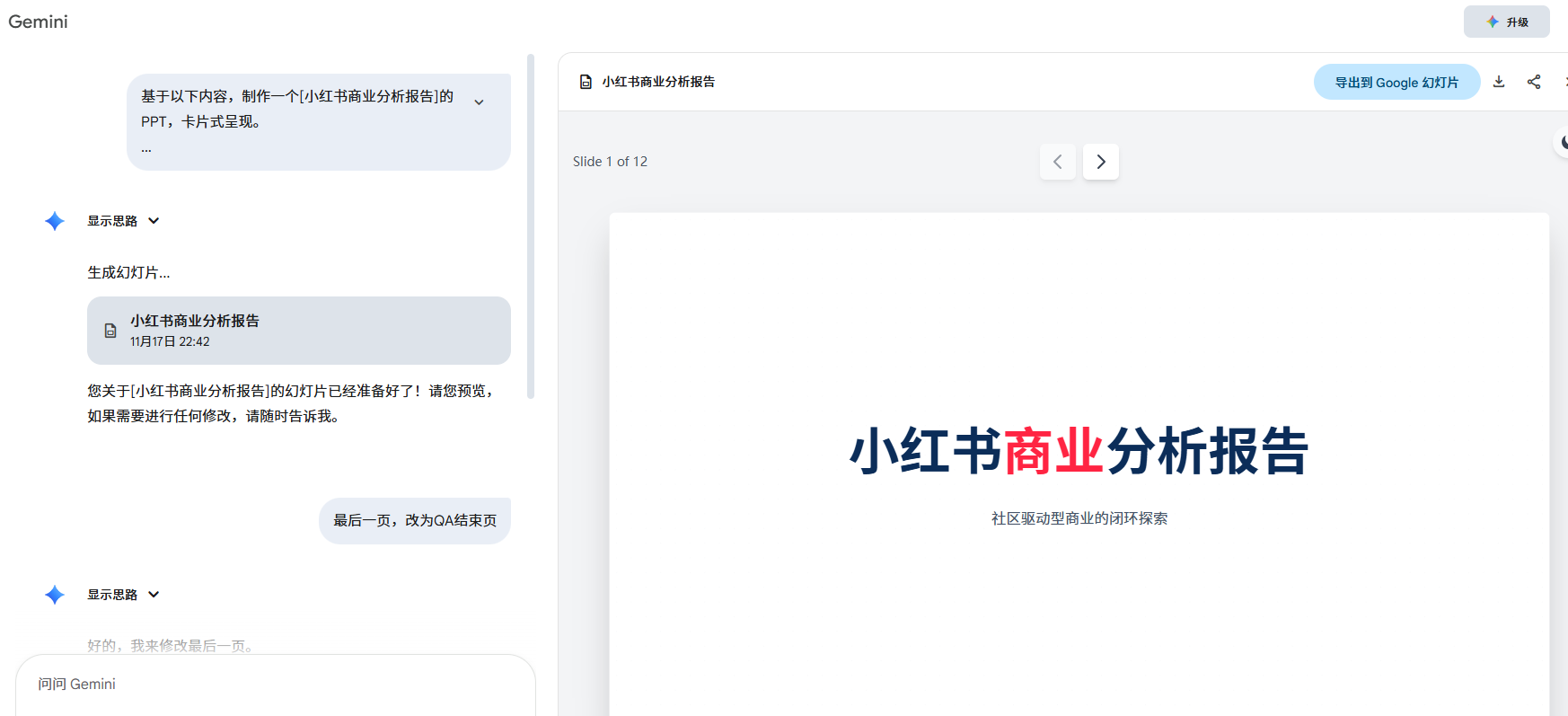
Task: Click the Gemini logo text
Action: (38, 22)
